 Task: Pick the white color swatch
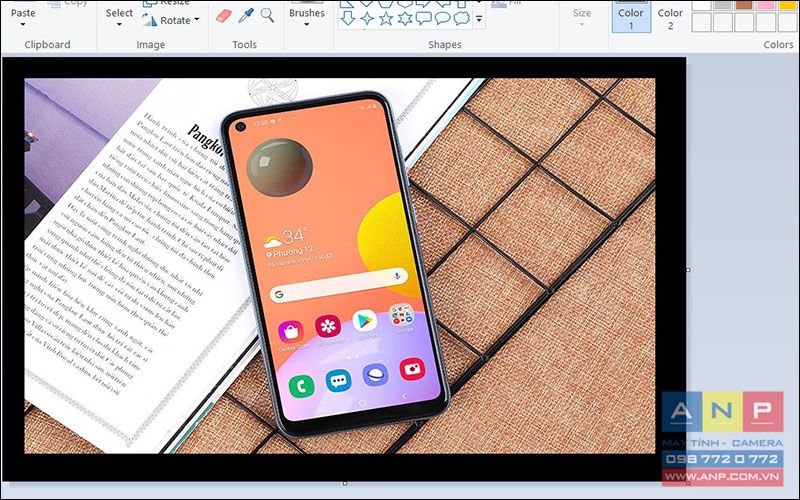click(702, 5)
